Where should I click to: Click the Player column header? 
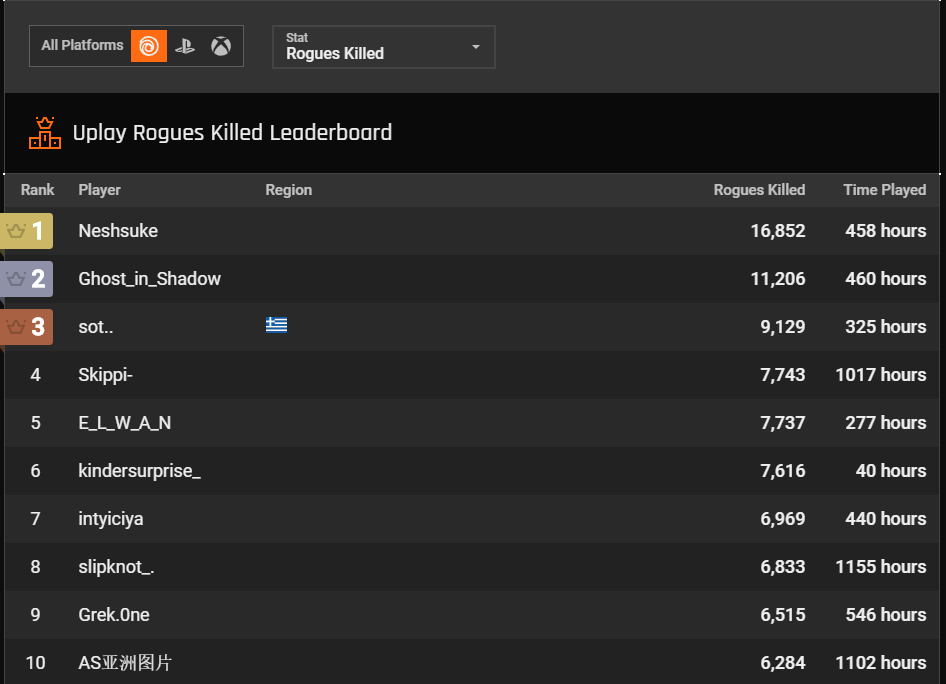pyautogui.click(x=100, y=190)
